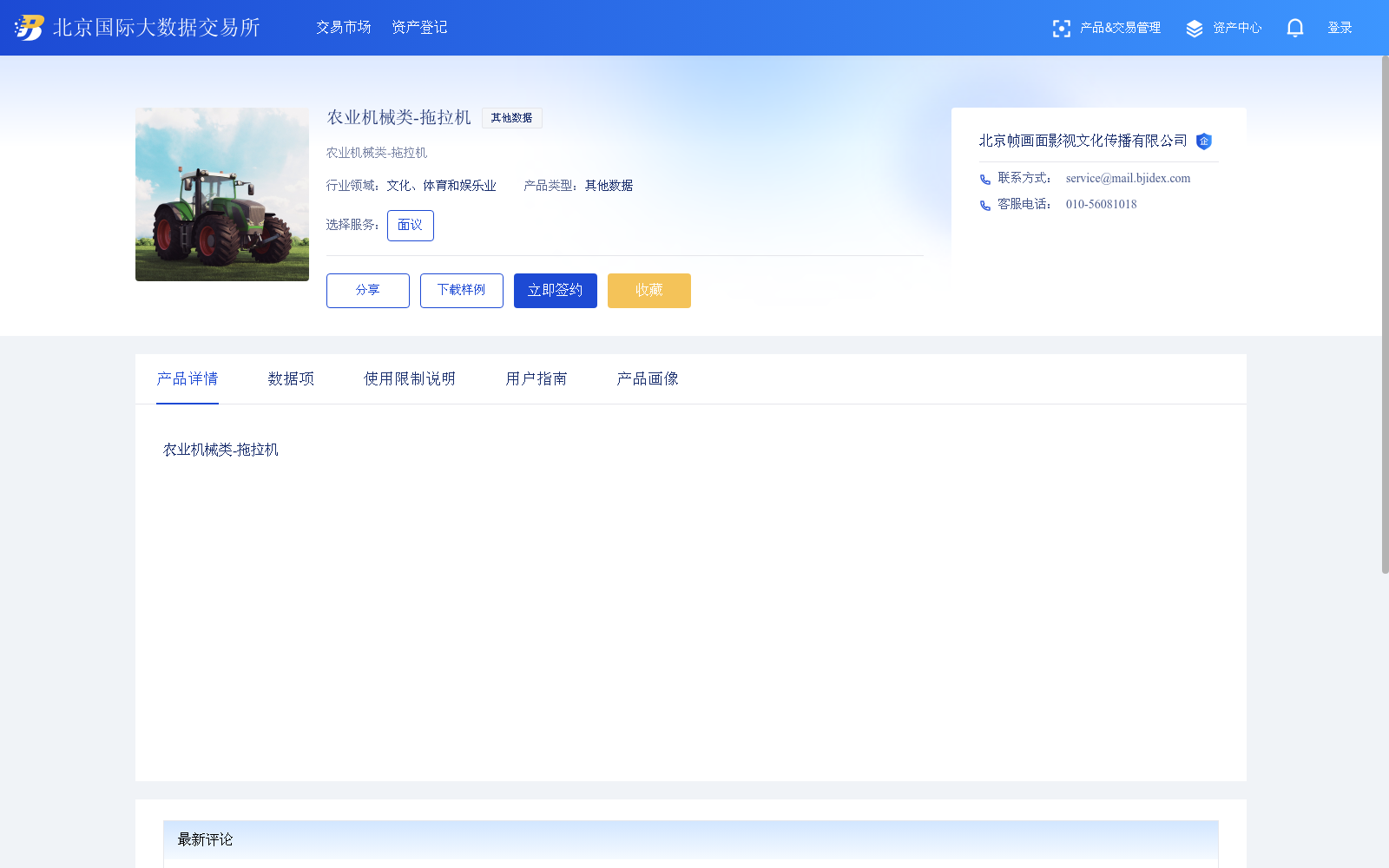Switch to the 产品详情 tab
Screen dimensions: 1389x868
pos(188,379)
